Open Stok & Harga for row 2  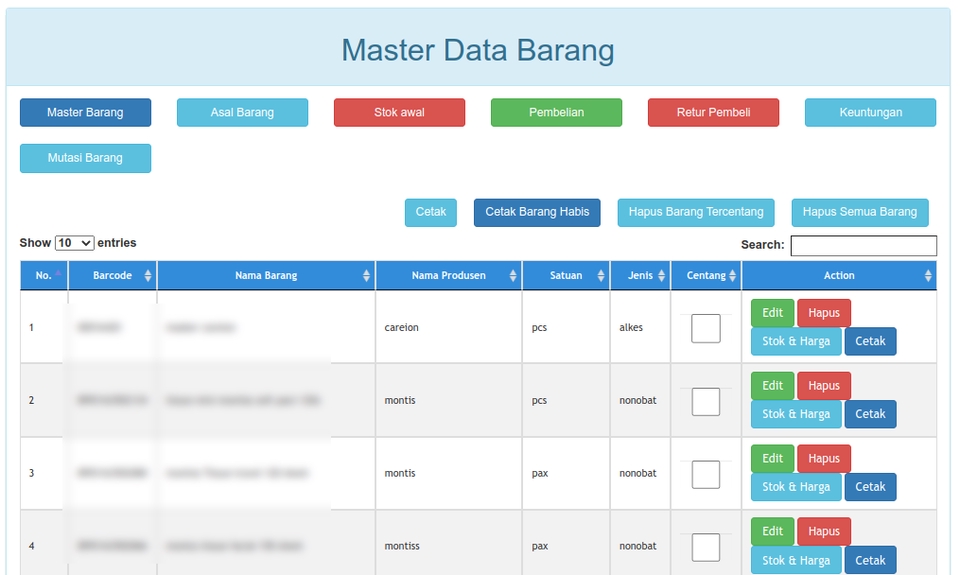[x=796, y=415]
